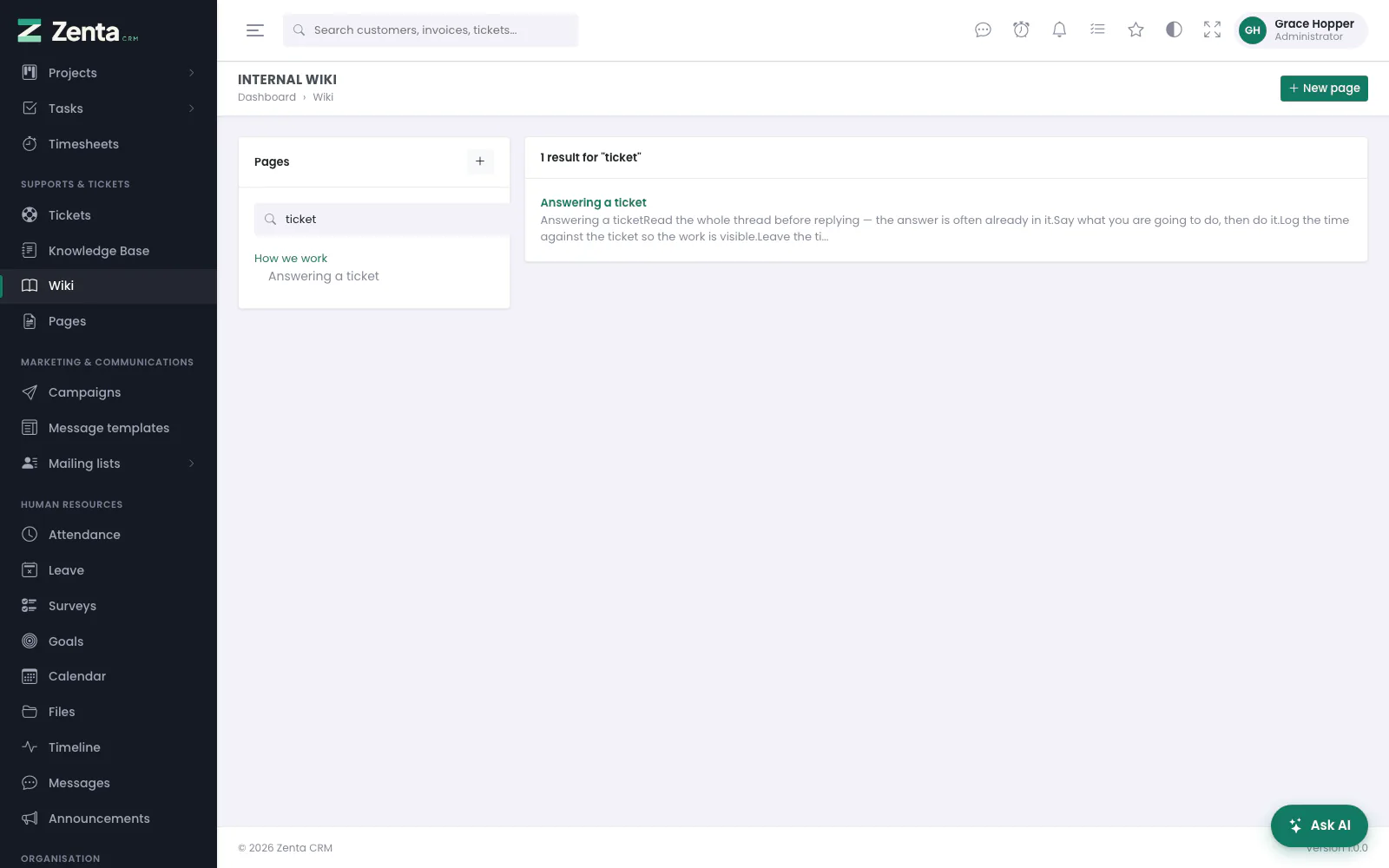Viewport: 1389px width, 868px height.
Task: Open Grace Hopper user profile menu
Action: [x=1300, y=30]
